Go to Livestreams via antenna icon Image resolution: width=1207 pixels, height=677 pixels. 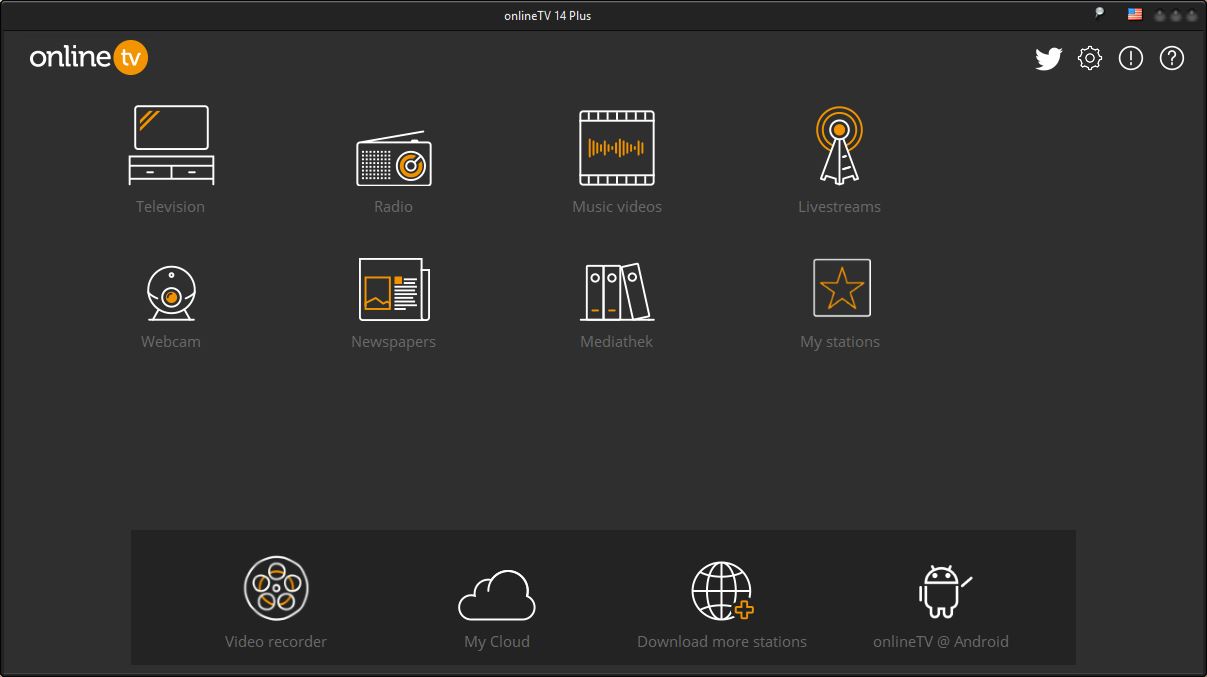[839, 147]
